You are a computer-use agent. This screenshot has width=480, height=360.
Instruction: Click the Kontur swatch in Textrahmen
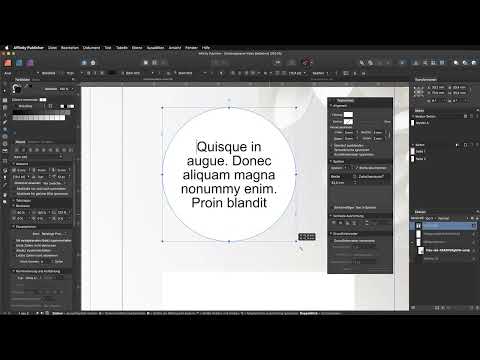pos(348,122)
